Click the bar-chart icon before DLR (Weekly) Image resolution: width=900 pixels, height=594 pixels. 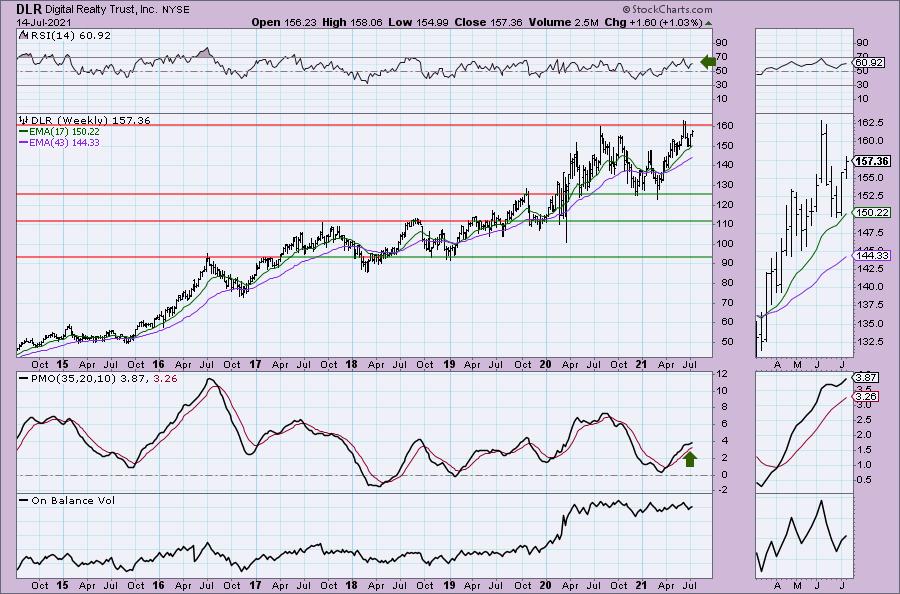coord(24,120)
